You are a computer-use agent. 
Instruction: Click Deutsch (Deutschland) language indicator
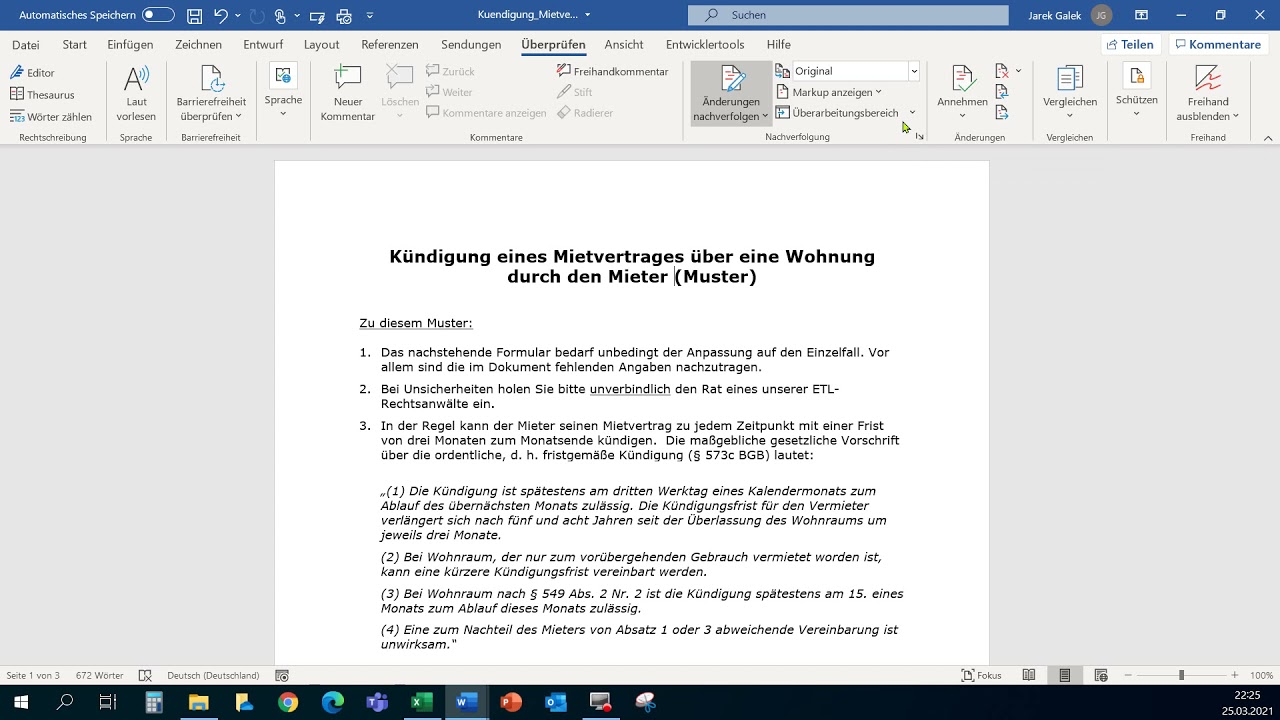[213, 676]
